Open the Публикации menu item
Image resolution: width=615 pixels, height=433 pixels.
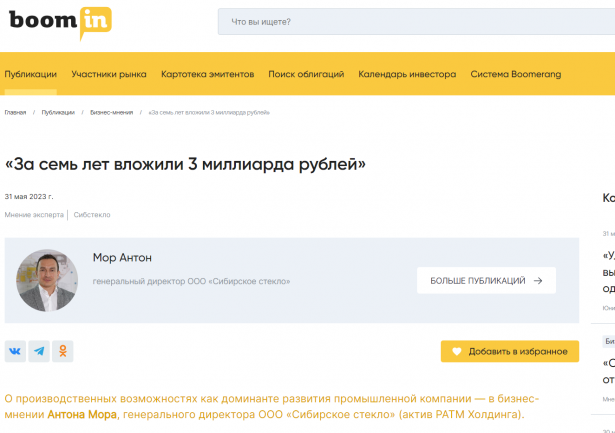pos(31,74)
